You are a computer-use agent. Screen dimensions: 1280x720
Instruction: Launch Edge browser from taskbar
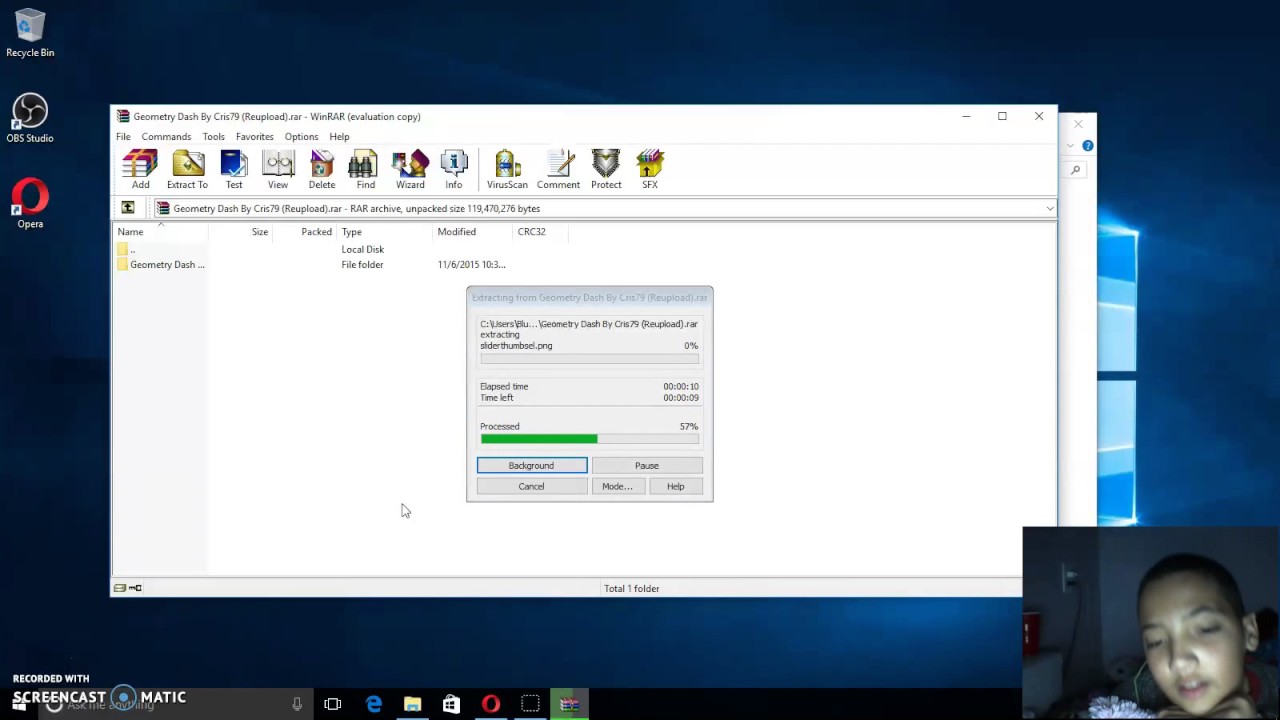[x=373, y=704]
